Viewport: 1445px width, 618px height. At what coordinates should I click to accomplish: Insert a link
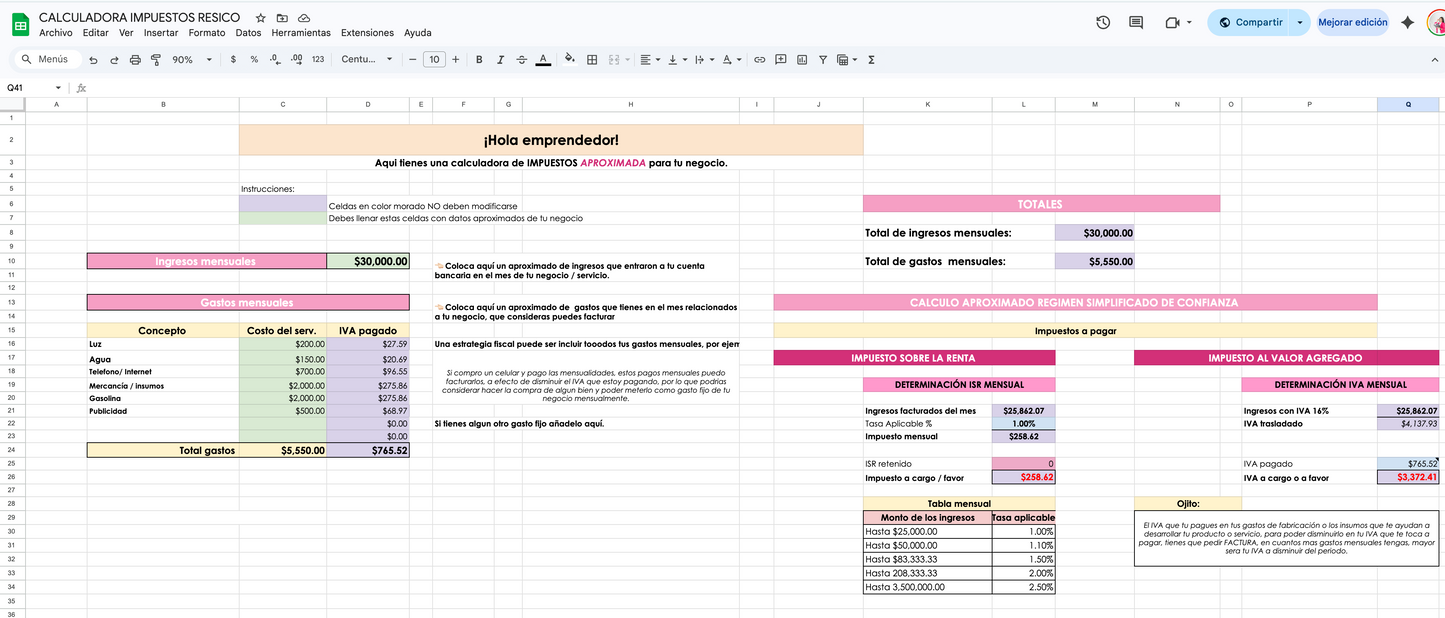758,59
